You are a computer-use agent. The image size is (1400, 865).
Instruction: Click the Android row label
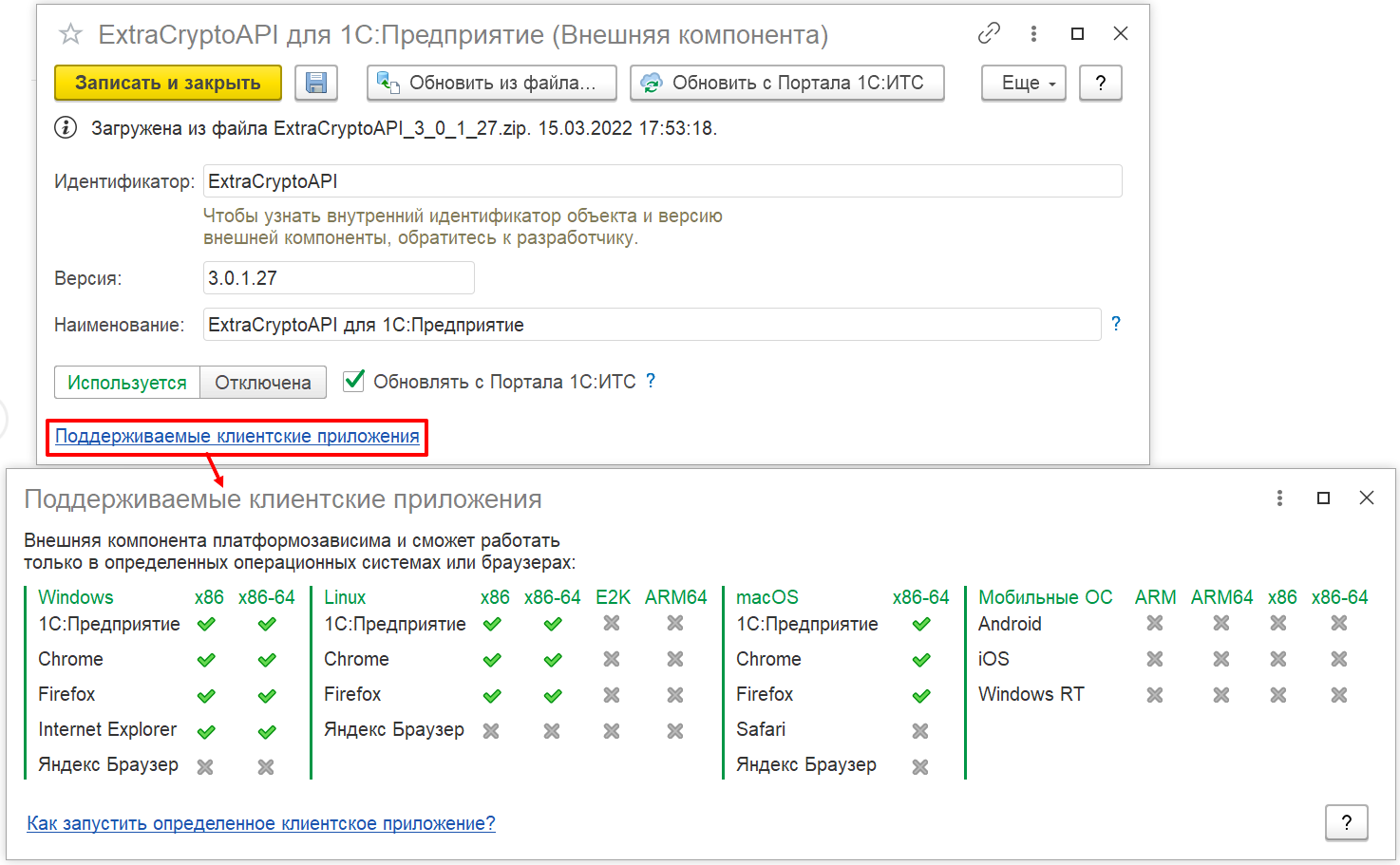(x=1010, y=624)
